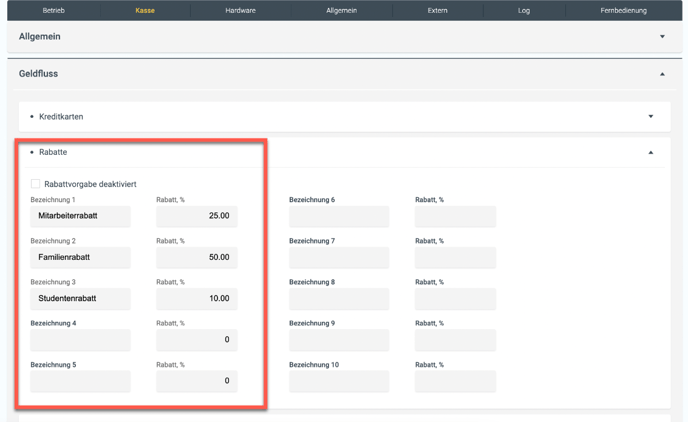The height and width of the screenshot is (422, 688).
Task: Click the Bezeichnung 6 input field
Action: click(339, 216)
